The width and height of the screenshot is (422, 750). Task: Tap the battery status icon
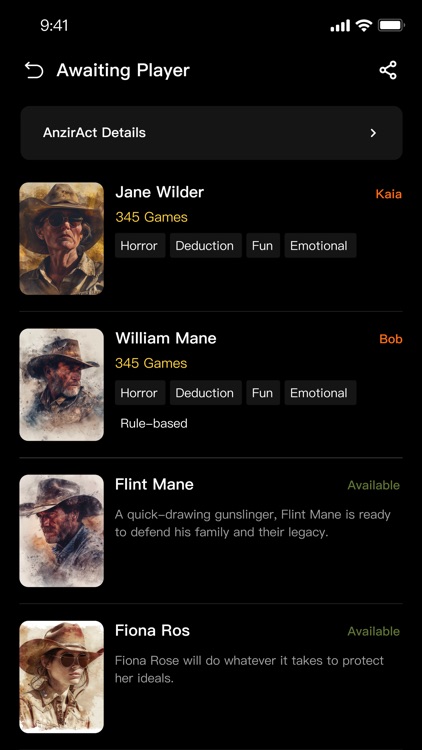(x=391, y=26)
